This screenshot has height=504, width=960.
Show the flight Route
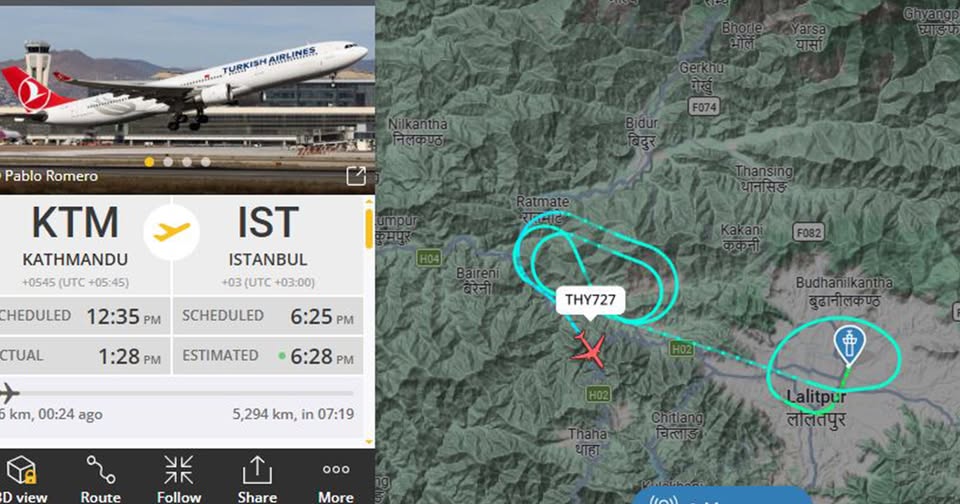click(x=100, y=480)
